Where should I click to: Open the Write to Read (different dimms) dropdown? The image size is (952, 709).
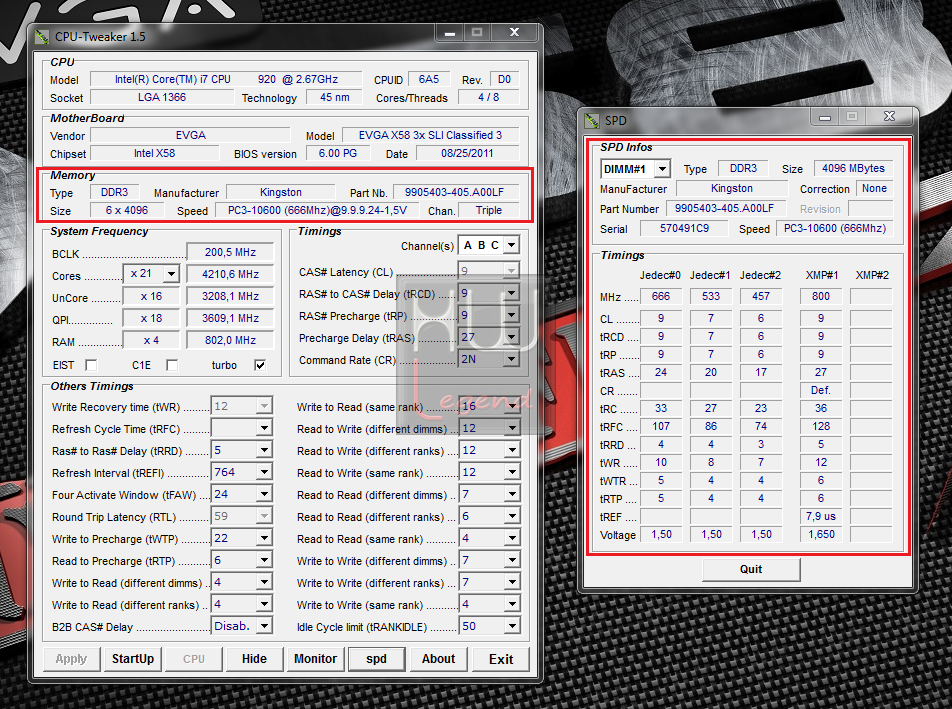click(x=264, y=582)
